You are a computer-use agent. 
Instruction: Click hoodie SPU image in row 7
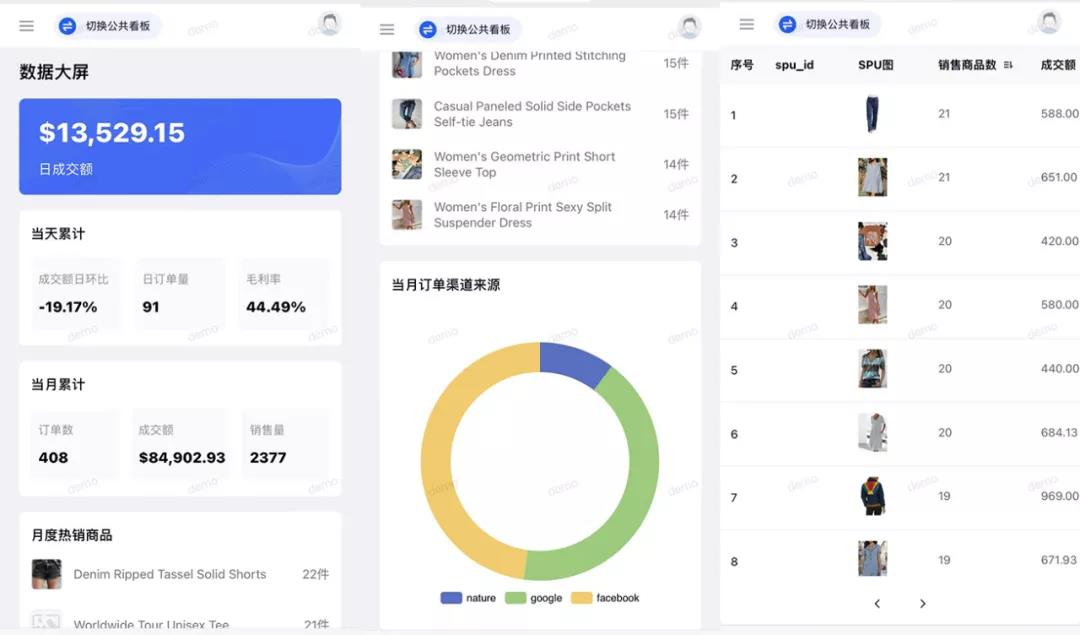click(872, 496)
